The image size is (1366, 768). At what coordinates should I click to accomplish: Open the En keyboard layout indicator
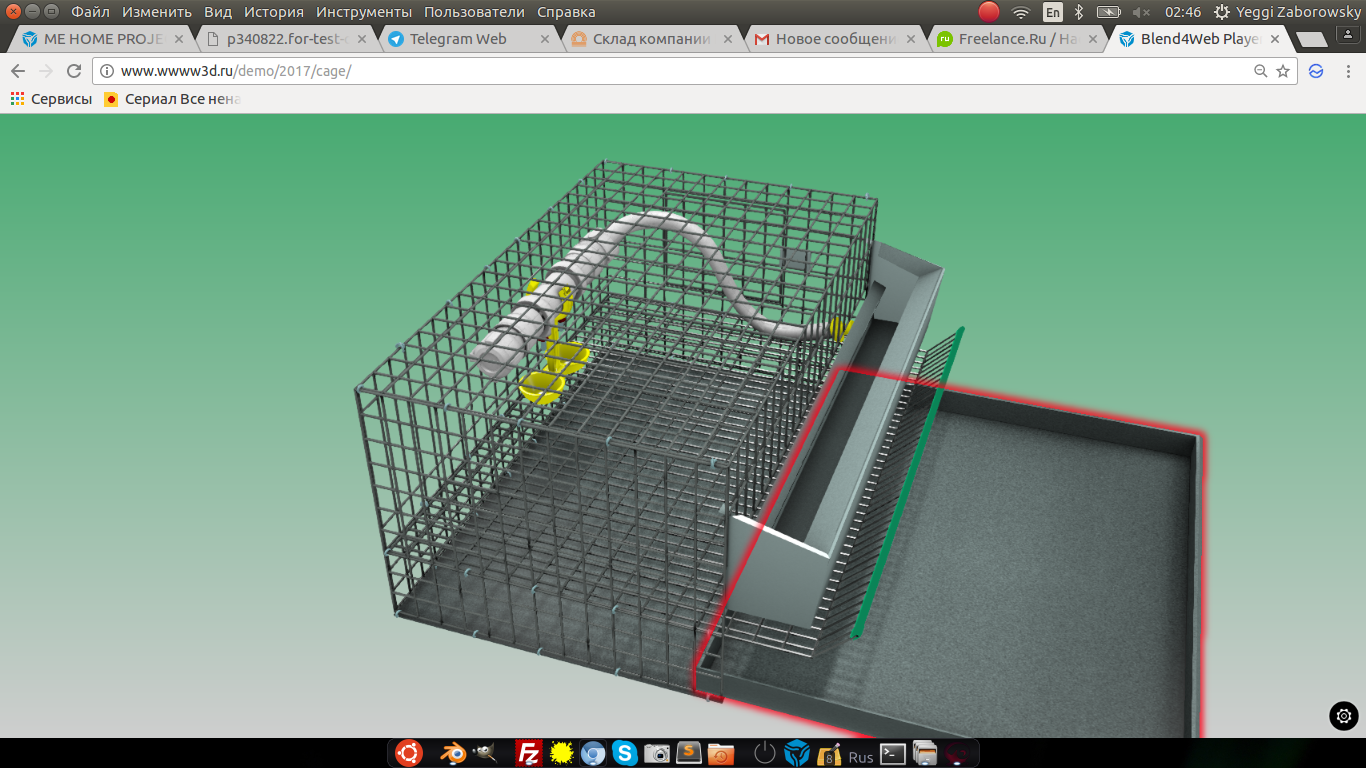pyautogui.click(x=1053, y=12)
